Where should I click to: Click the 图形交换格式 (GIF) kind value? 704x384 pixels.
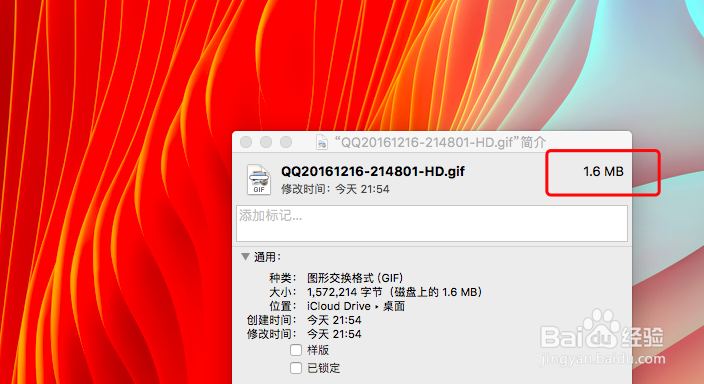tap(355, 278)
